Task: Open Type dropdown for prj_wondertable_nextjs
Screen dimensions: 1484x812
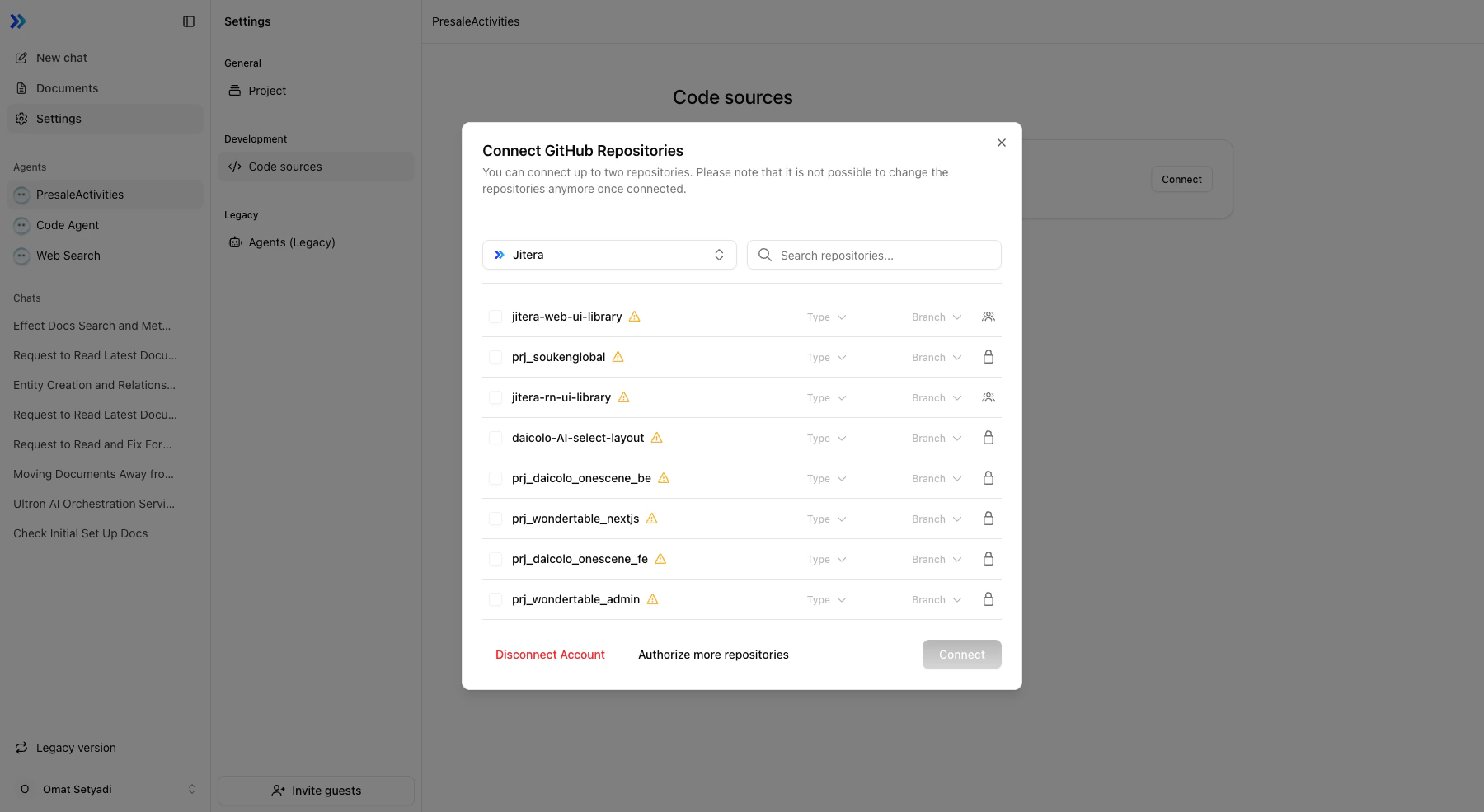Action: [x=827, y=519]
